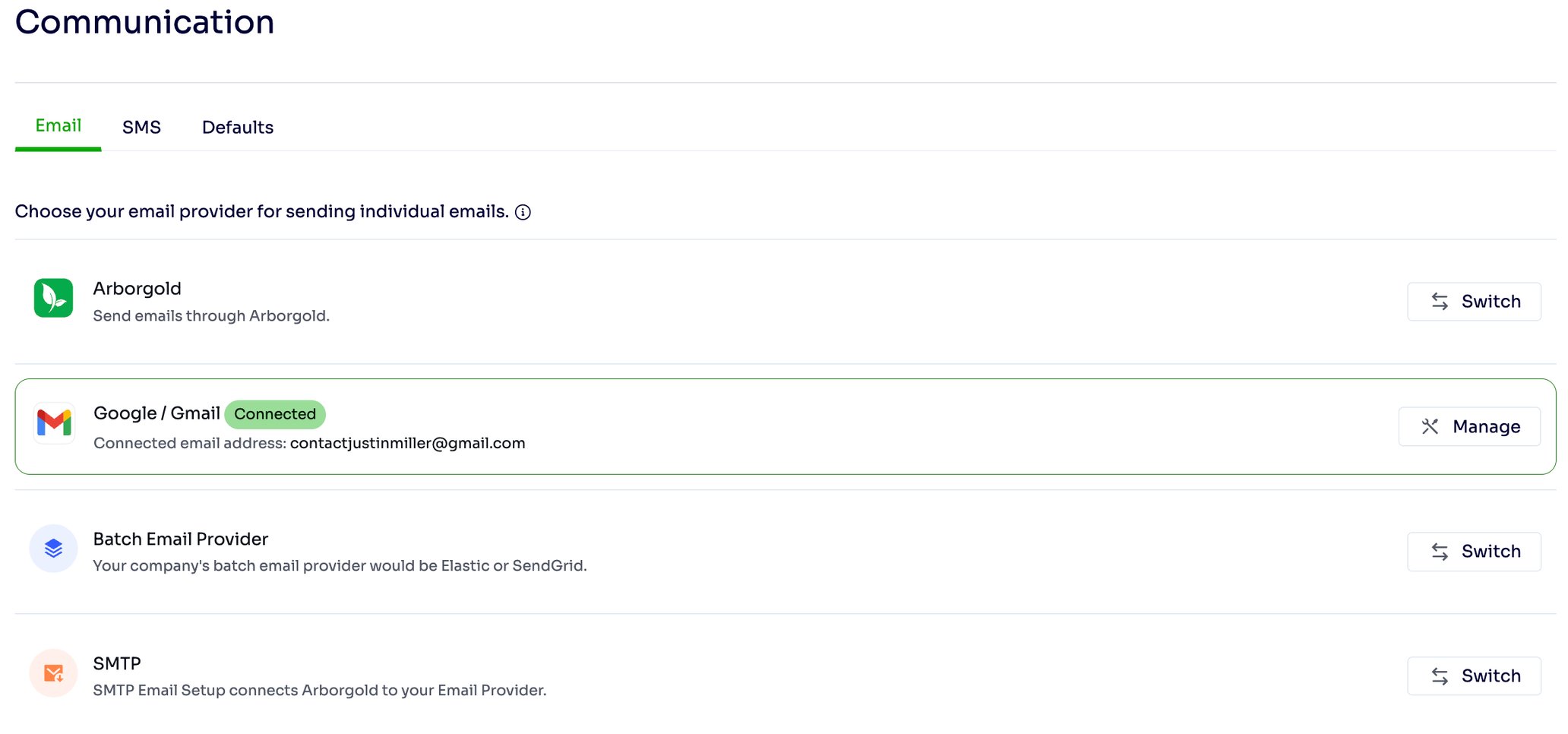This screenshot has height=734, width=1568.
Task: Switch to the SMS tab
Action: click(x=141, y=127)
